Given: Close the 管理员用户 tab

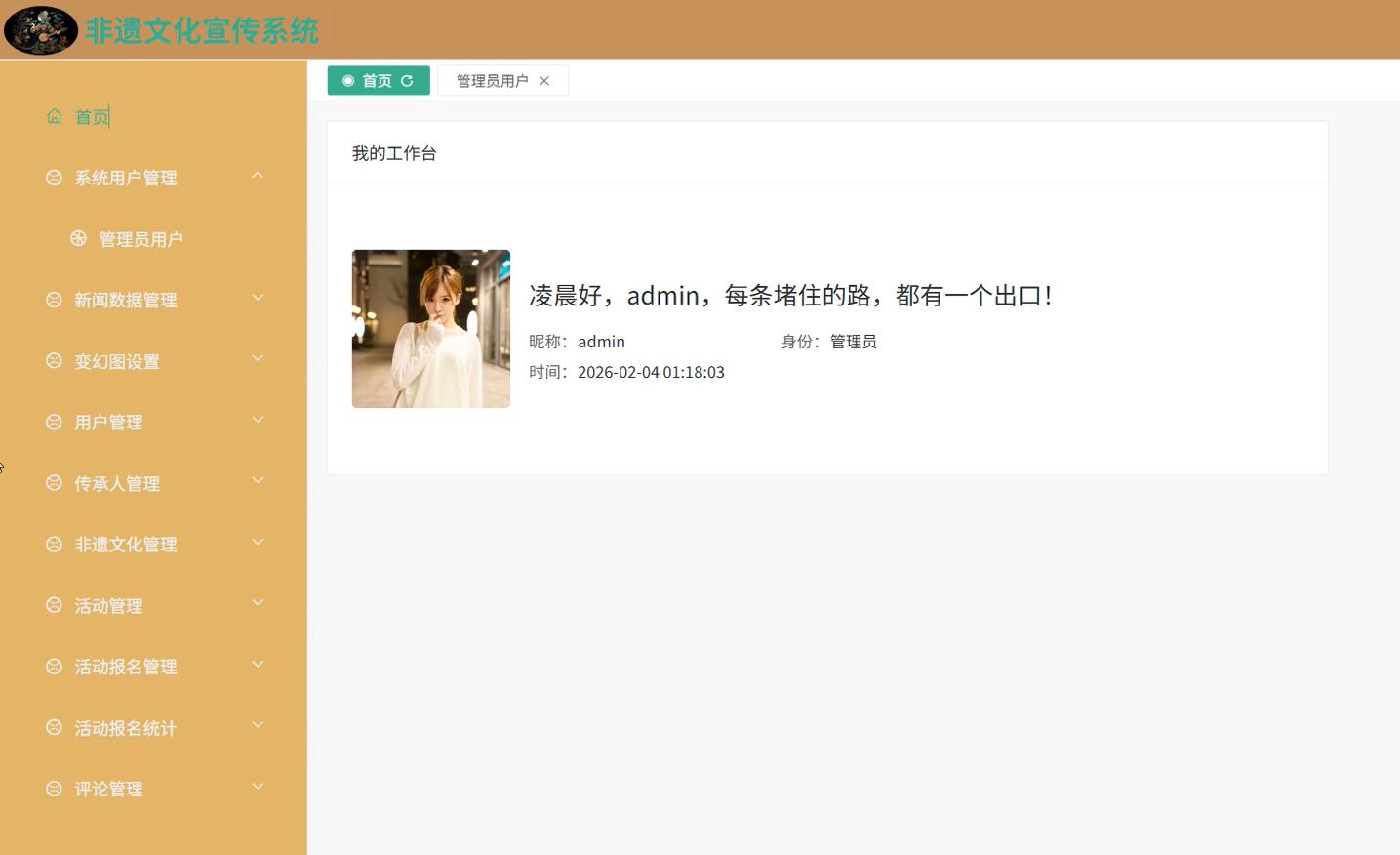Looking at the screenshot, I should coord(544,81).
